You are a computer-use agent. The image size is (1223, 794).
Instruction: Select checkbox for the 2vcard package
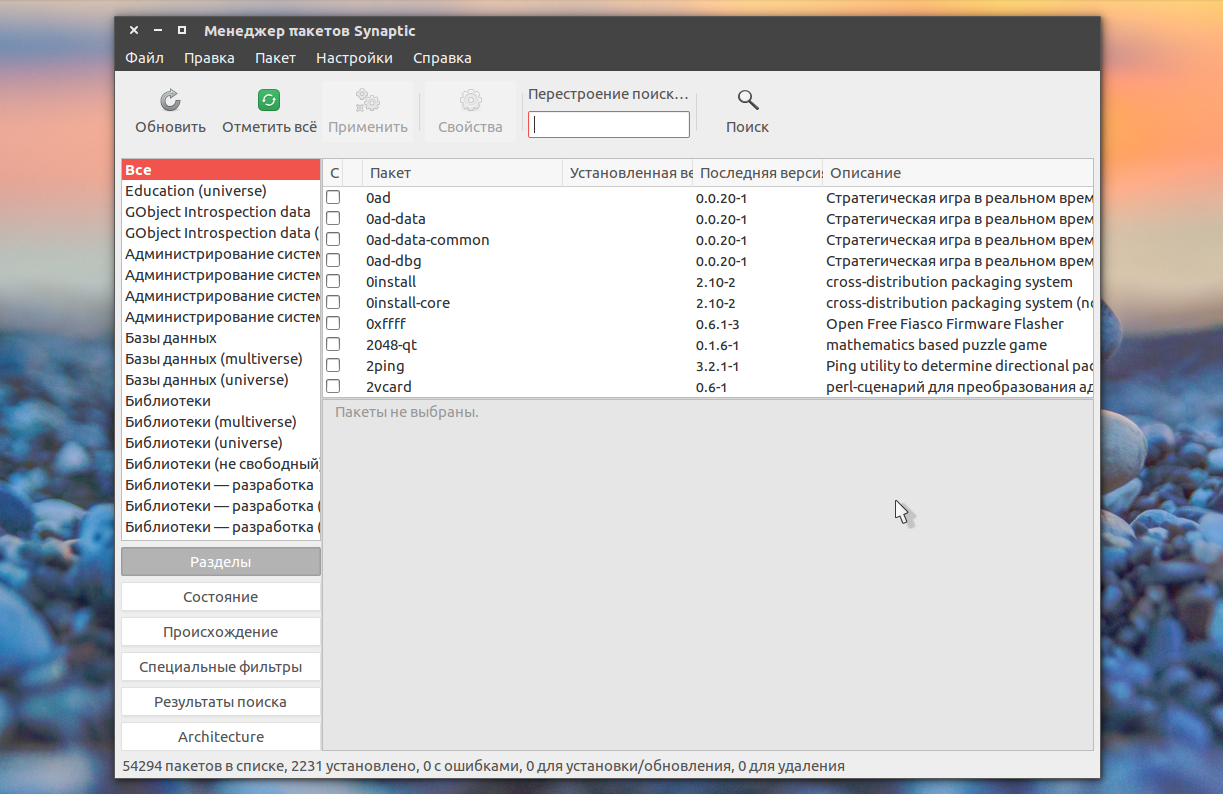(333, 387)
